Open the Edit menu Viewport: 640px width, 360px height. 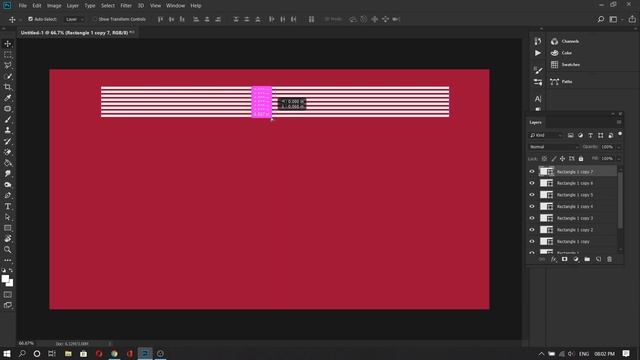37,6
